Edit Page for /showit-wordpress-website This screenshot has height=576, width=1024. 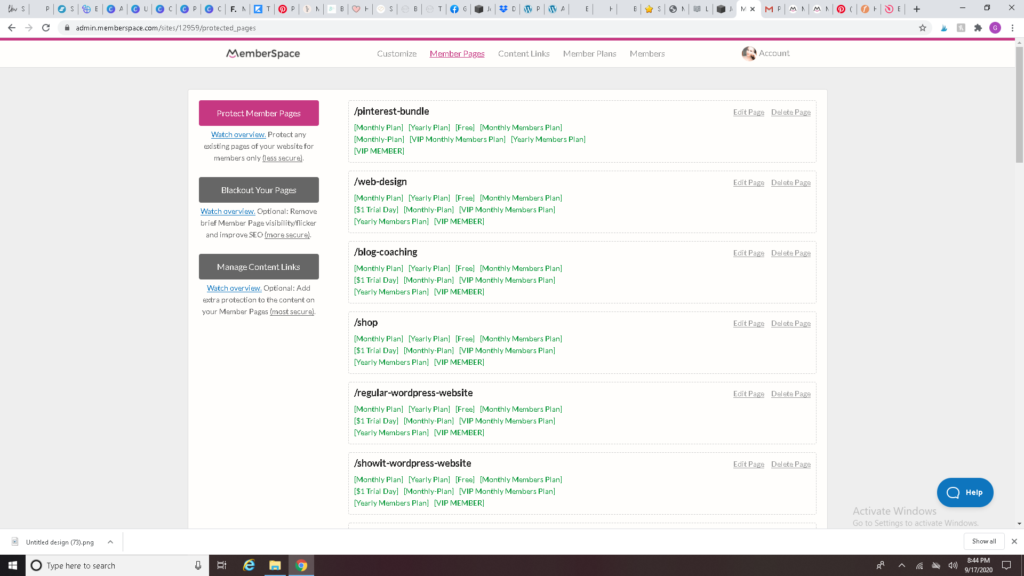point(748,465)
